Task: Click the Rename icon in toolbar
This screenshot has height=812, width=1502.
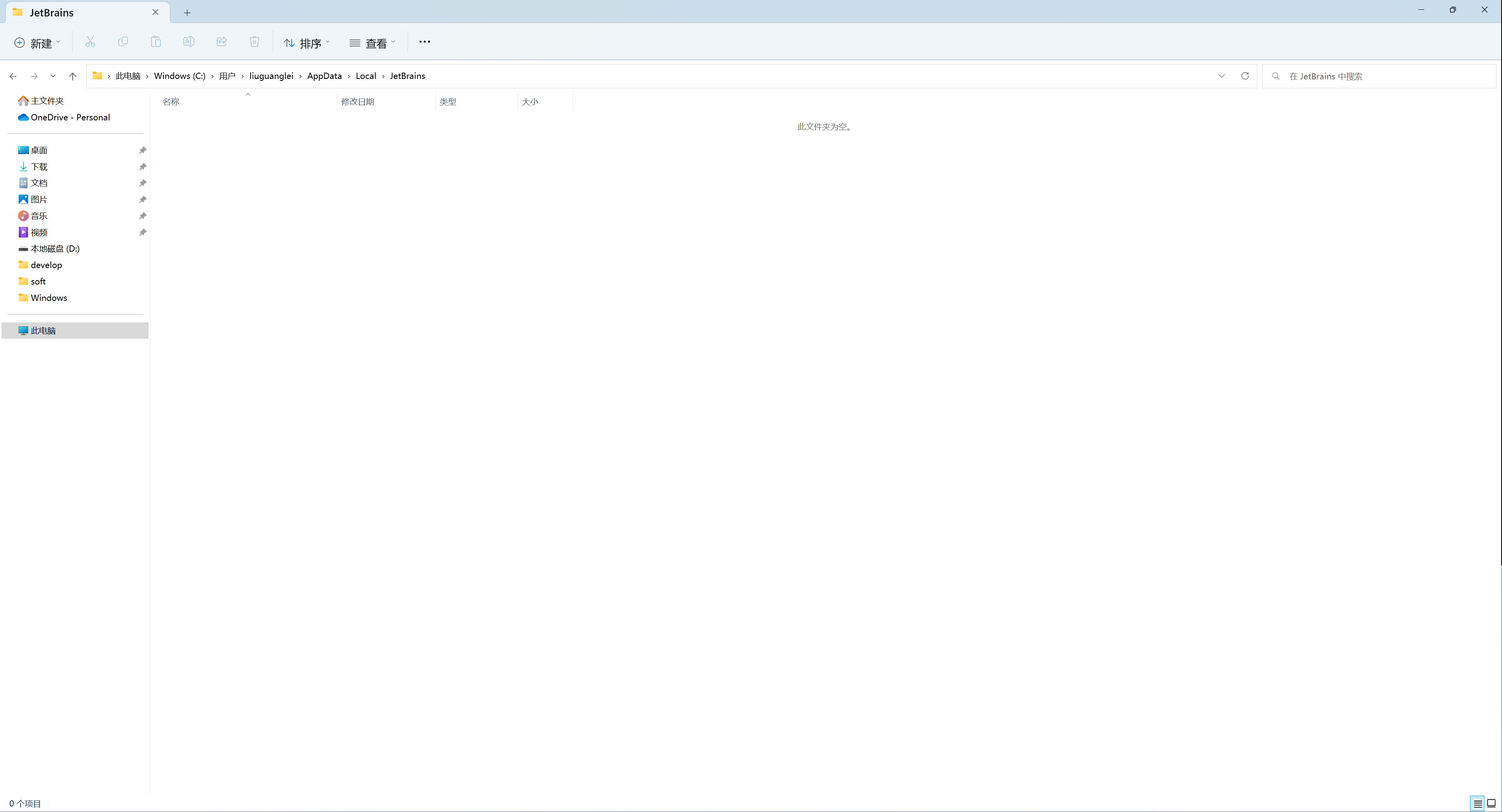Action: [188, 42]
